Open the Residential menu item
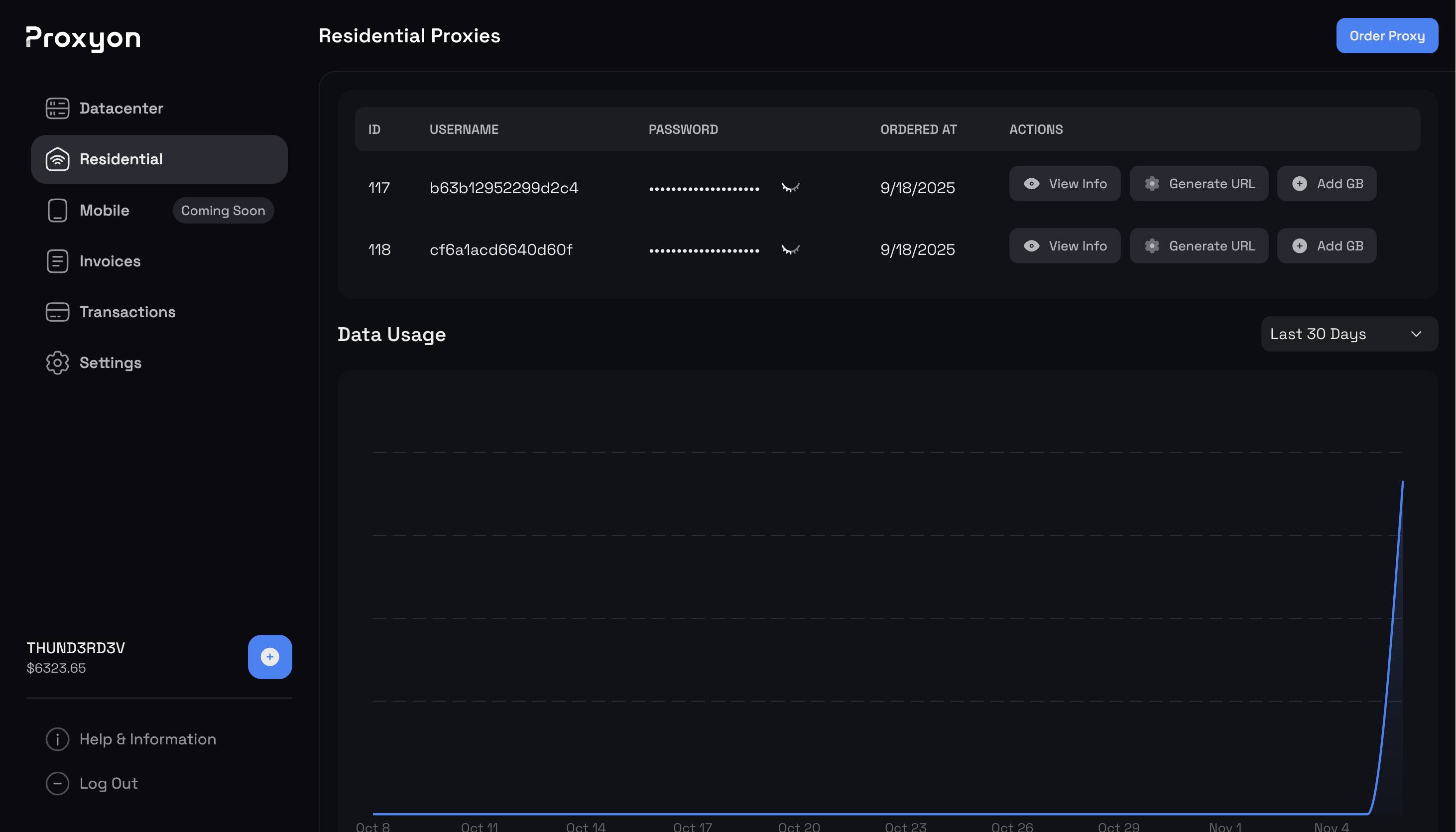Screen dimensions: 1456x832 click(159, 159)
